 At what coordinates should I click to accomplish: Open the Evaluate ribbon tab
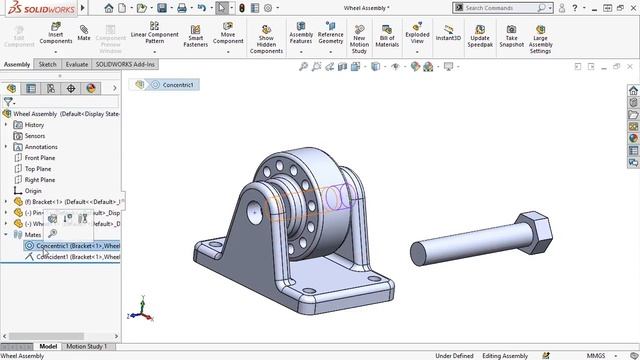click(x=77, y=64)
